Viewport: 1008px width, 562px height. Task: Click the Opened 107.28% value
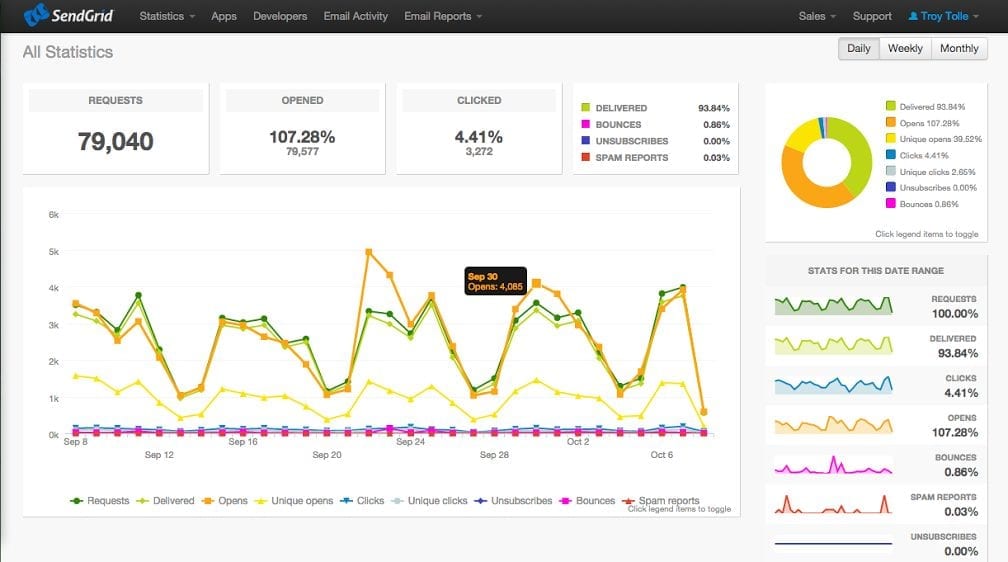point(302,137)
